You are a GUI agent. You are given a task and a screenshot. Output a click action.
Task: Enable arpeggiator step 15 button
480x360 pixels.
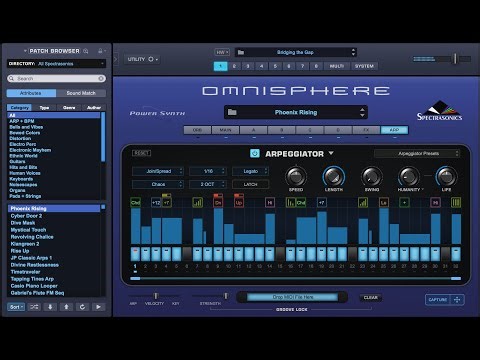click(280, 254)
